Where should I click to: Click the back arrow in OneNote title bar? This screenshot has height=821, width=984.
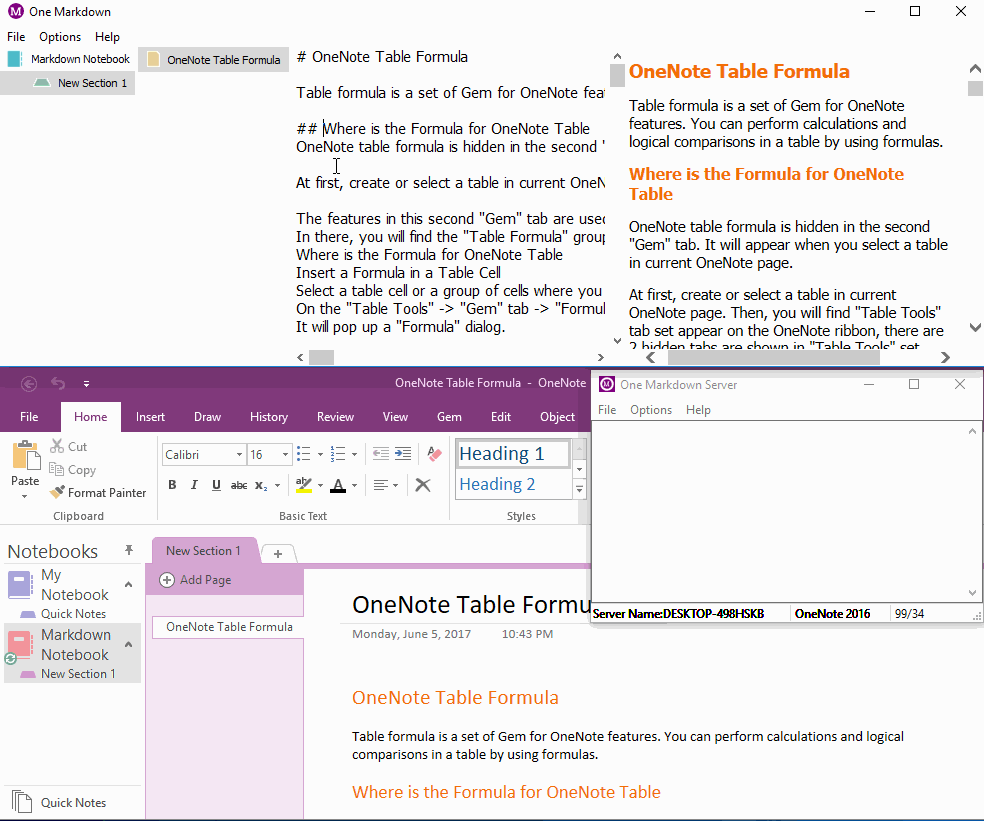pos(29,383)
